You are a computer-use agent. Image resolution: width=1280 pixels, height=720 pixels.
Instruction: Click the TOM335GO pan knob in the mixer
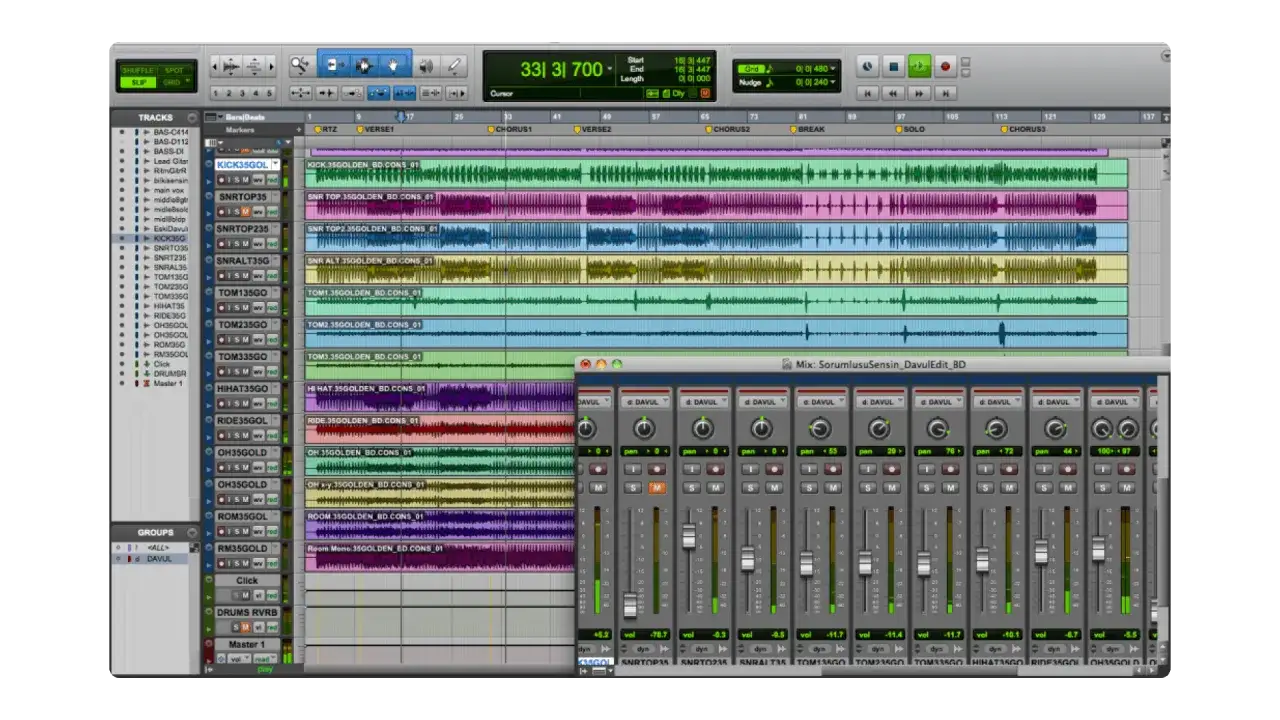click(937, 429)
